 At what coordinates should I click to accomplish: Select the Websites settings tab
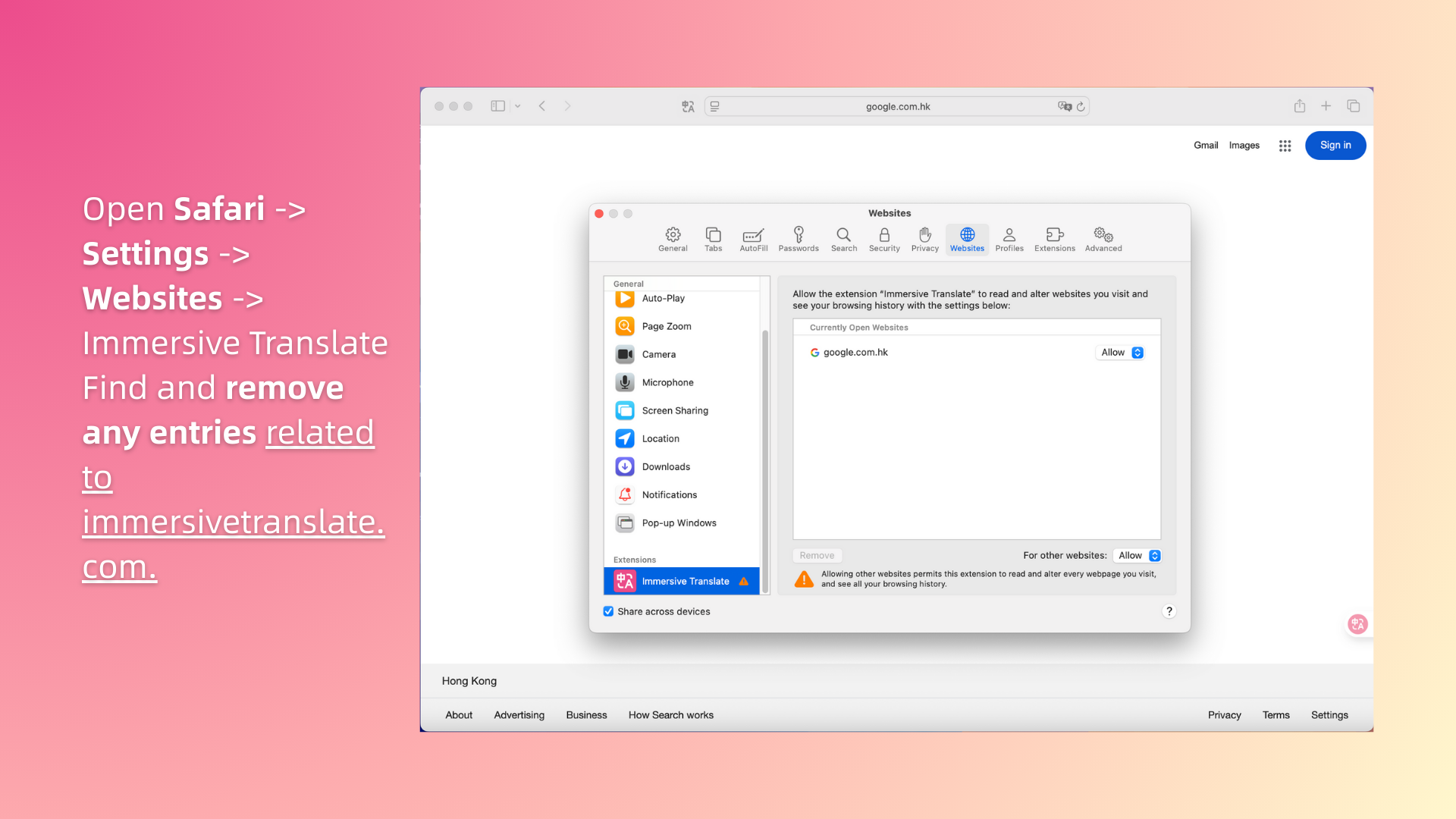967,239
